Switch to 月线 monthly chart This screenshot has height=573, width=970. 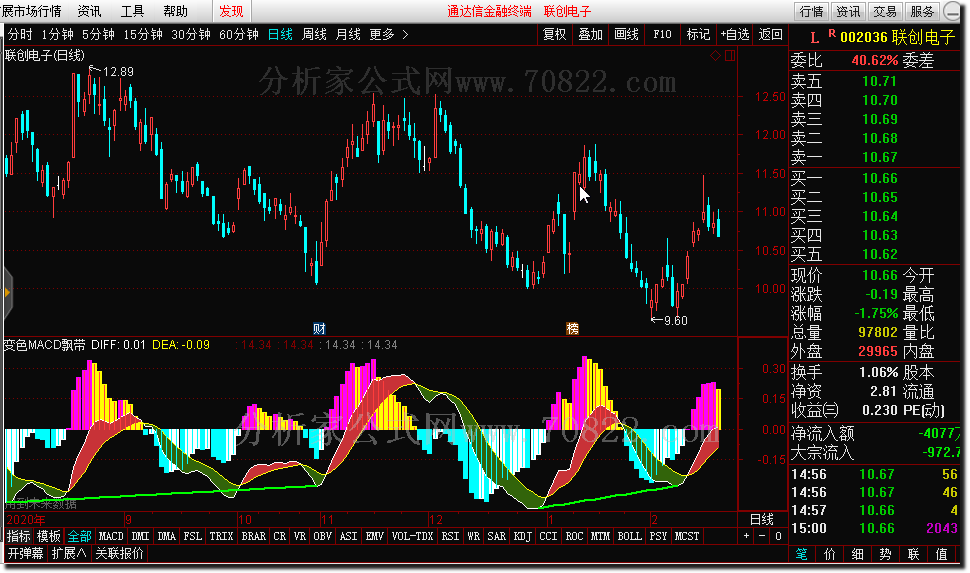click(348, 35)
